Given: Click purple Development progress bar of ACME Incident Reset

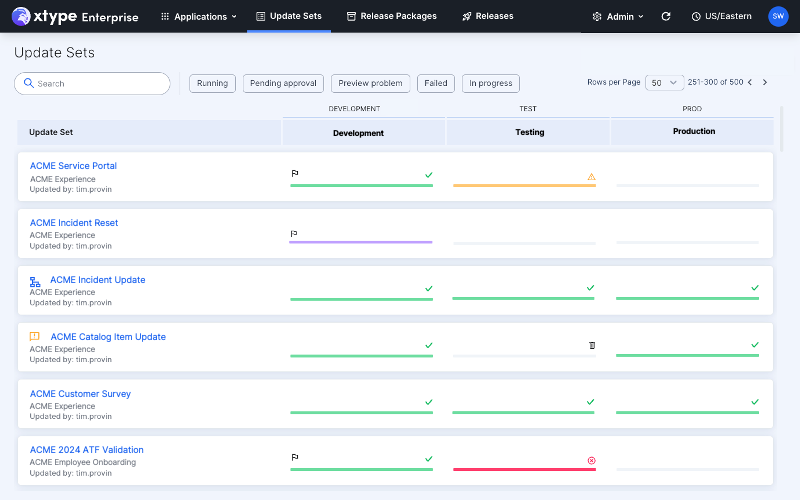Looking at the screenshot, I should coord(361,242).
